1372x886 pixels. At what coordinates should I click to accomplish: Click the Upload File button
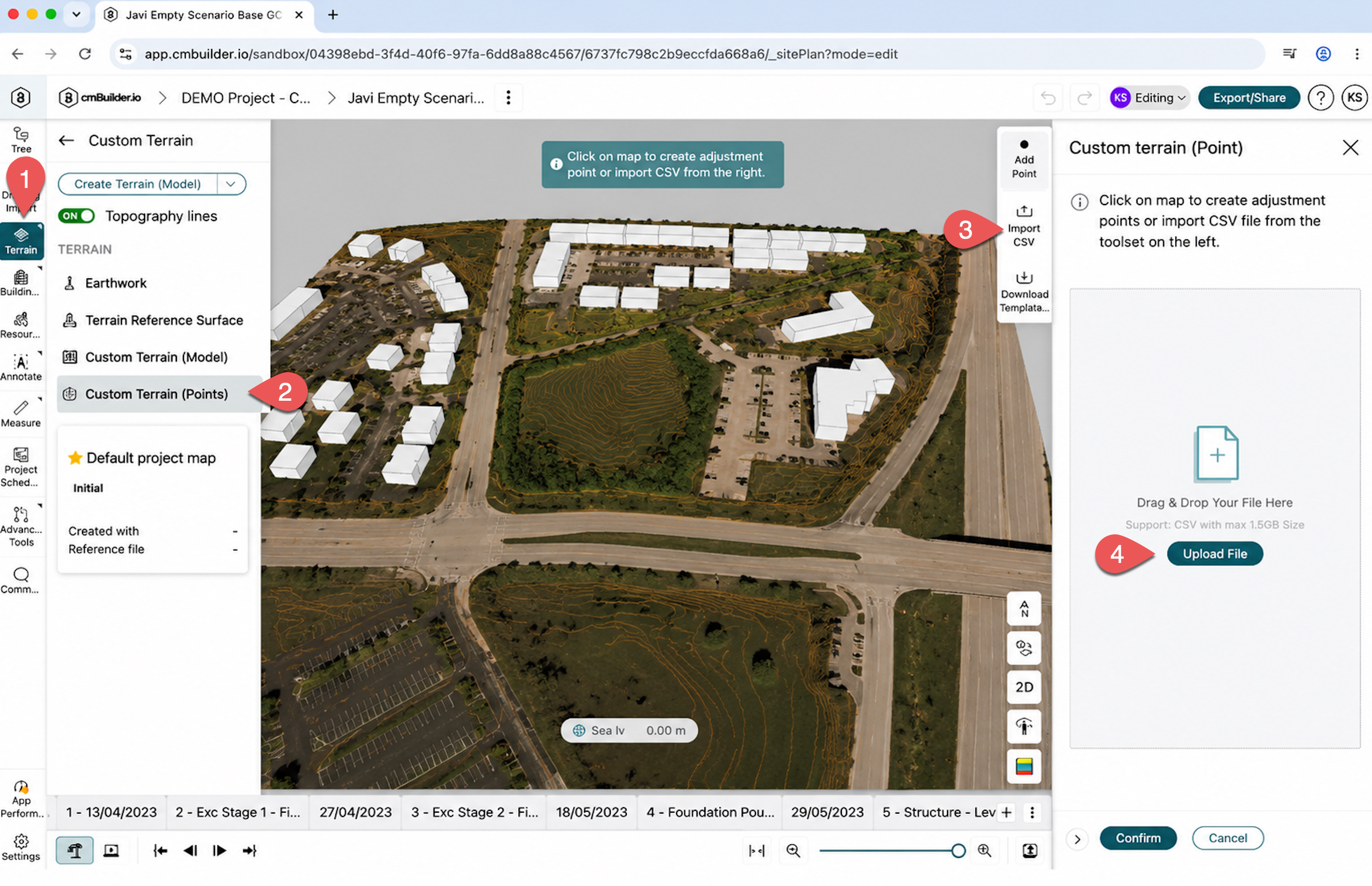pos(1214,553)
